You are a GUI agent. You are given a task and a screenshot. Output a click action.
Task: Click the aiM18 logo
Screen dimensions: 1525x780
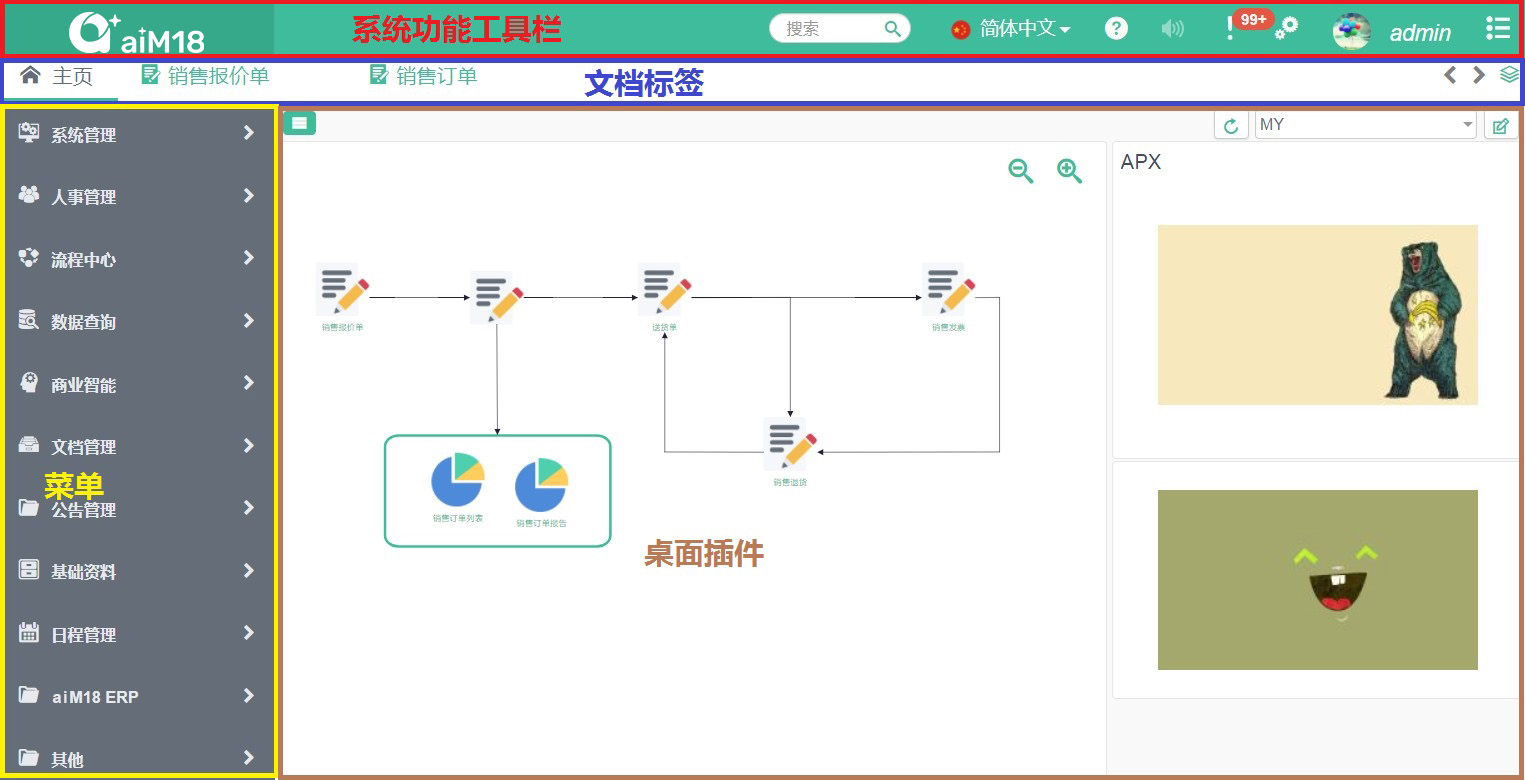[x=137, y=32]
